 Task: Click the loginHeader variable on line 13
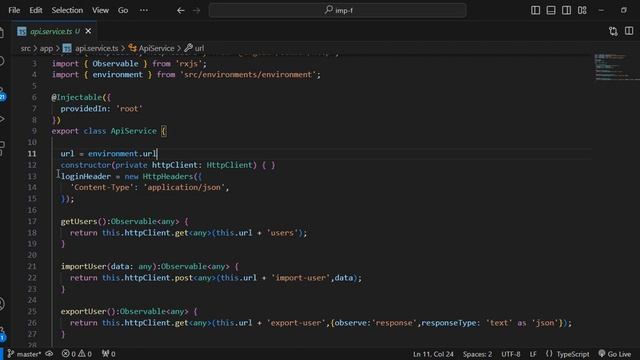click(86, 176)
